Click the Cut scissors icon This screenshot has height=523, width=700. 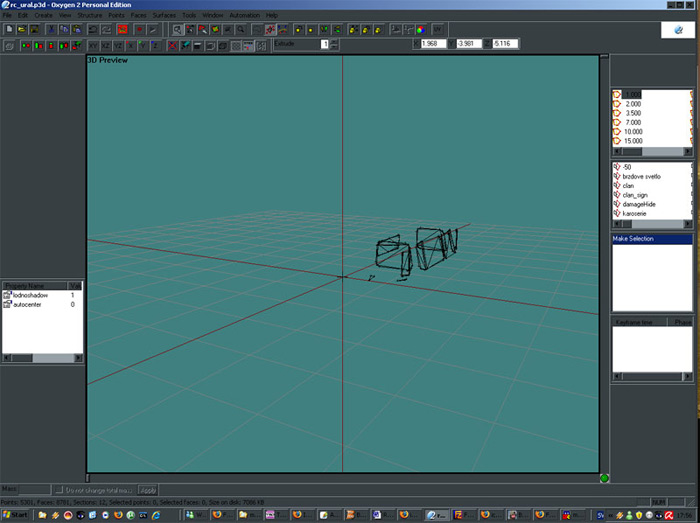[51, 30]
